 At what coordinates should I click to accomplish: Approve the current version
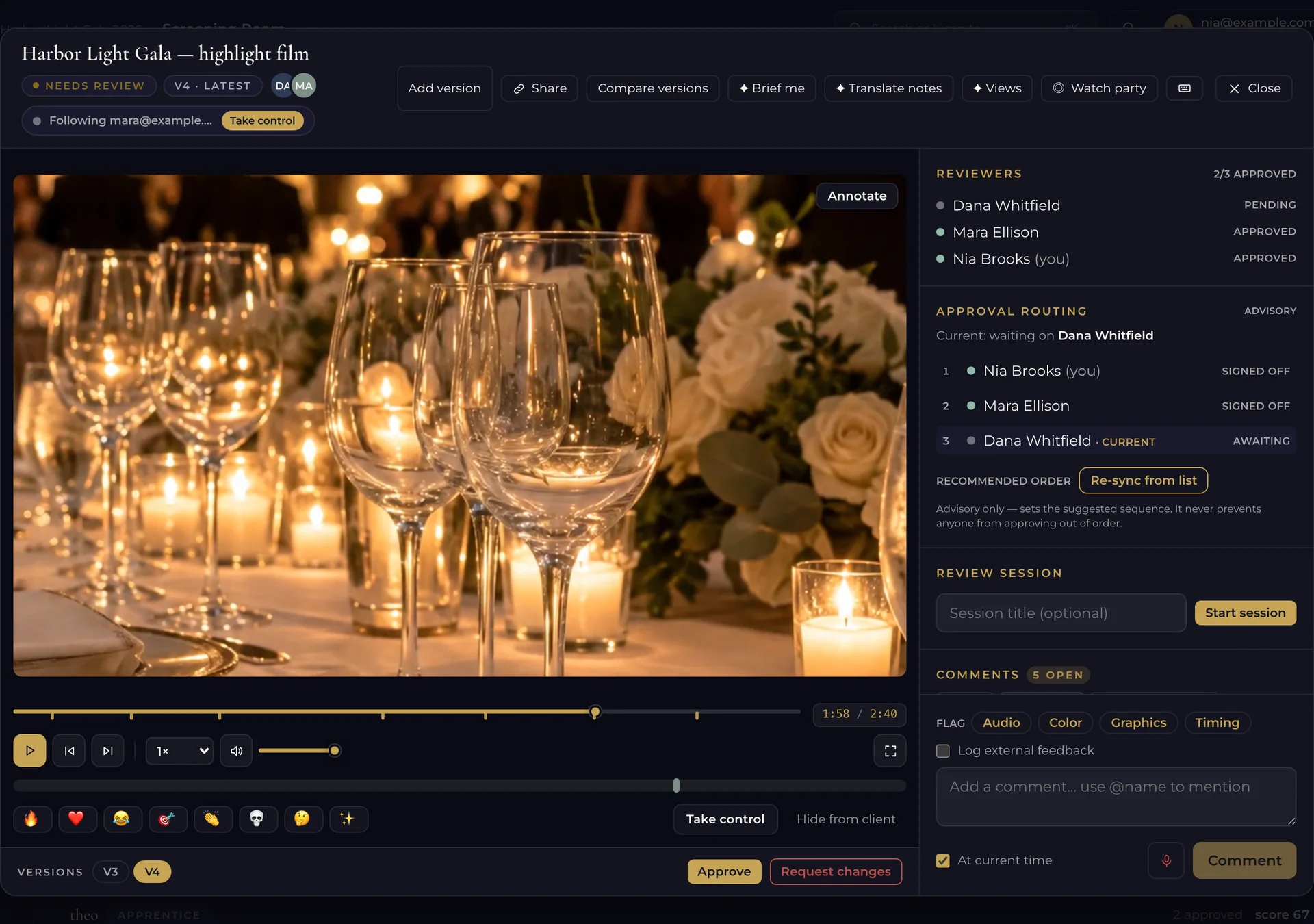click(724, 871)
